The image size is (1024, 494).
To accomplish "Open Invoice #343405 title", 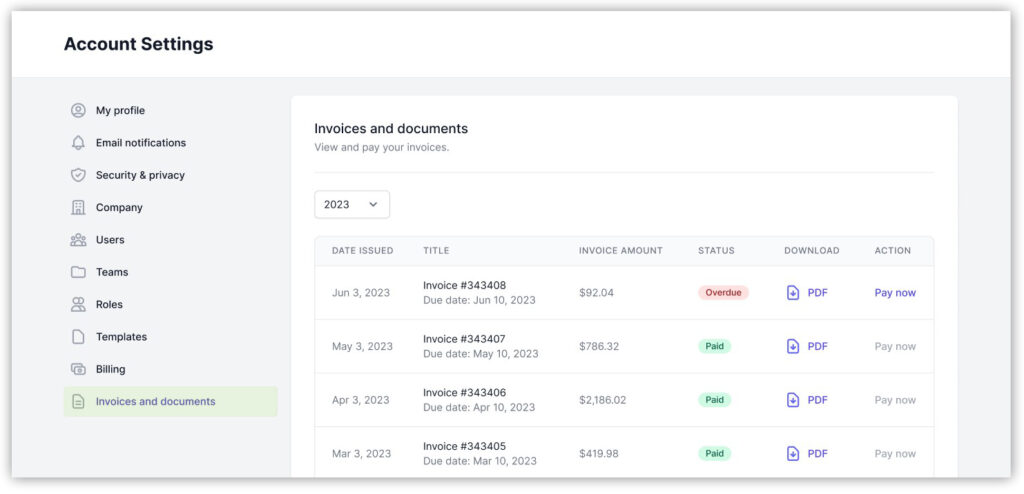I will click(x=464, y=446).
